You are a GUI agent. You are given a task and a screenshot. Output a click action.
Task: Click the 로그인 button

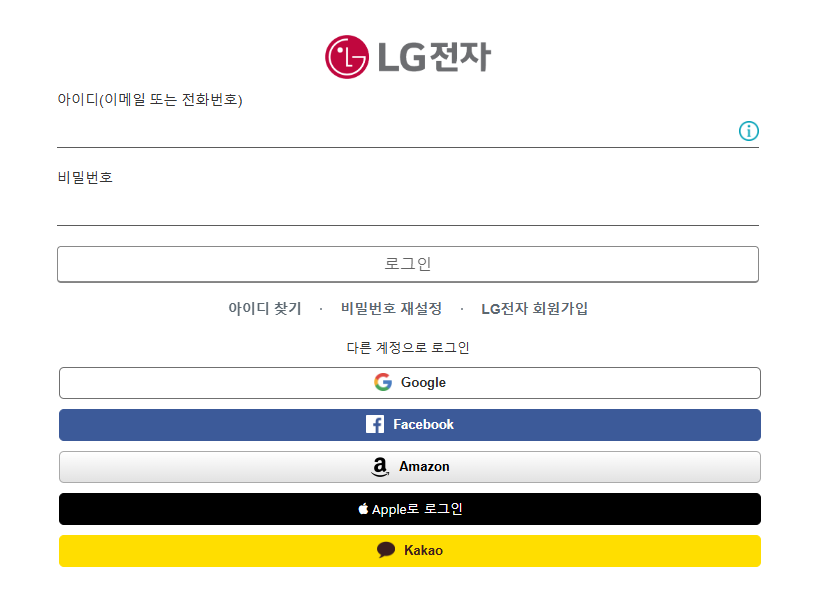click(x=408, y=264)
